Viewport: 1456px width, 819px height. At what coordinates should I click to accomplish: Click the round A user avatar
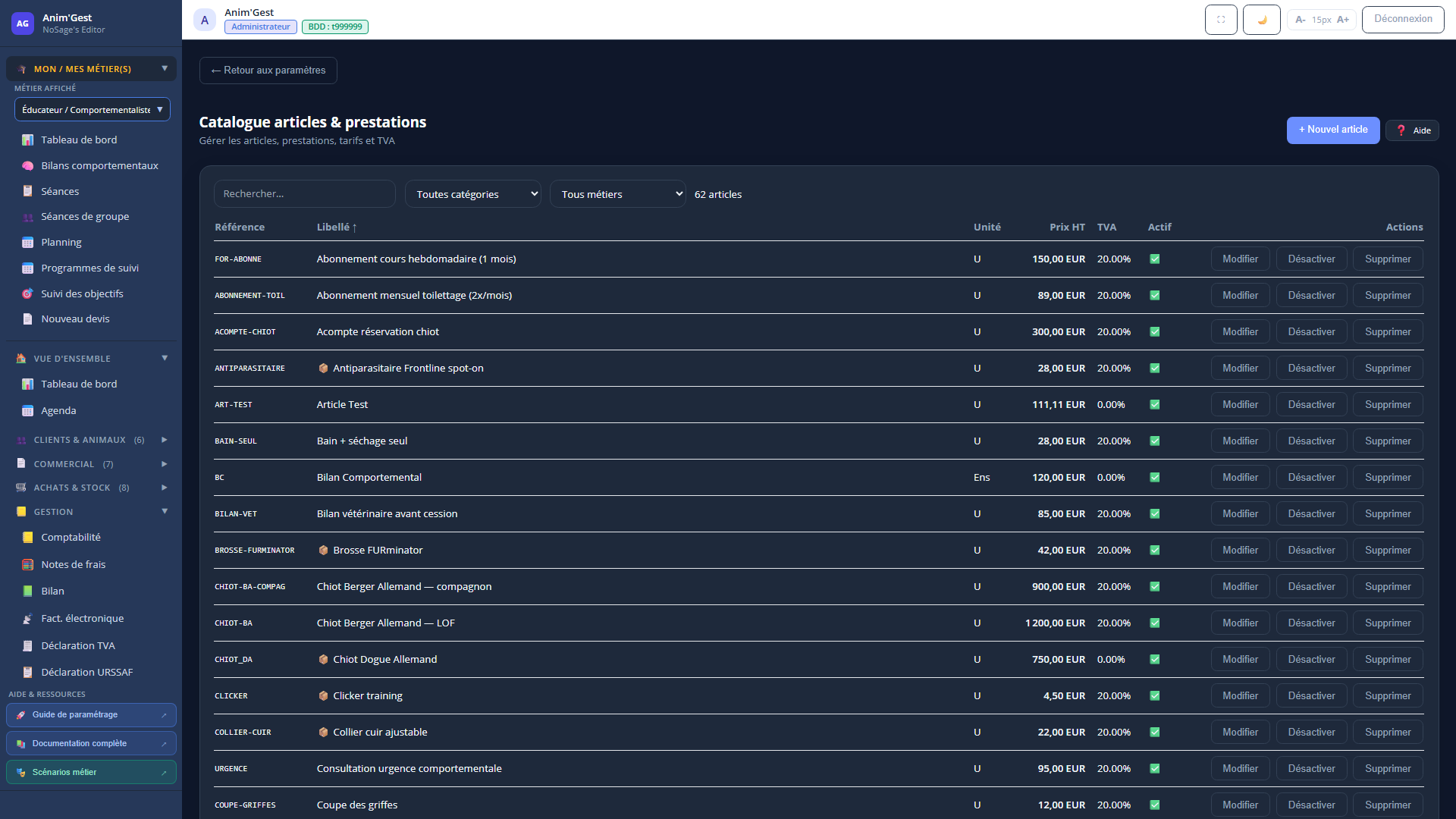205,20
